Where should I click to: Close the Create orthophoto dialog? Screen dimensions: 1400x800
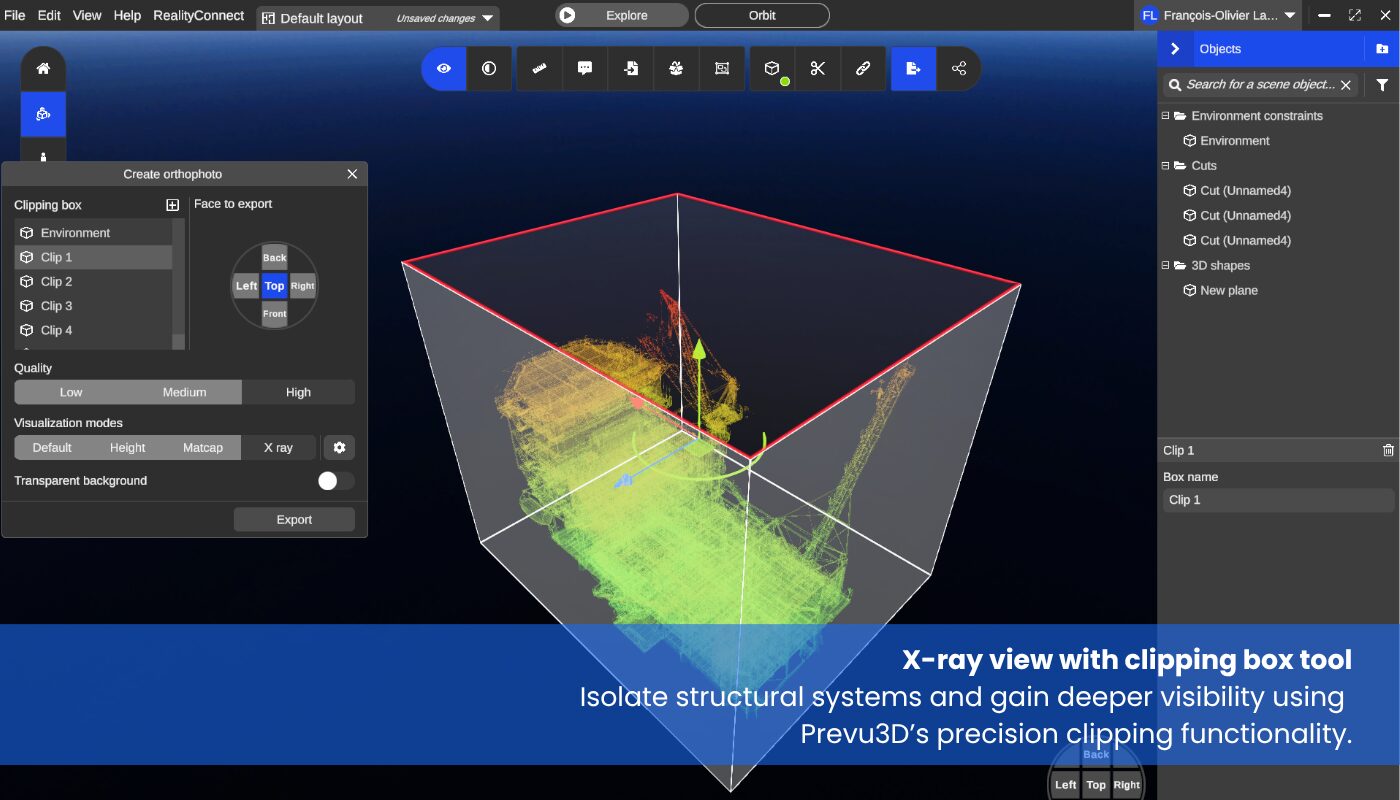(x=352, y=174)
